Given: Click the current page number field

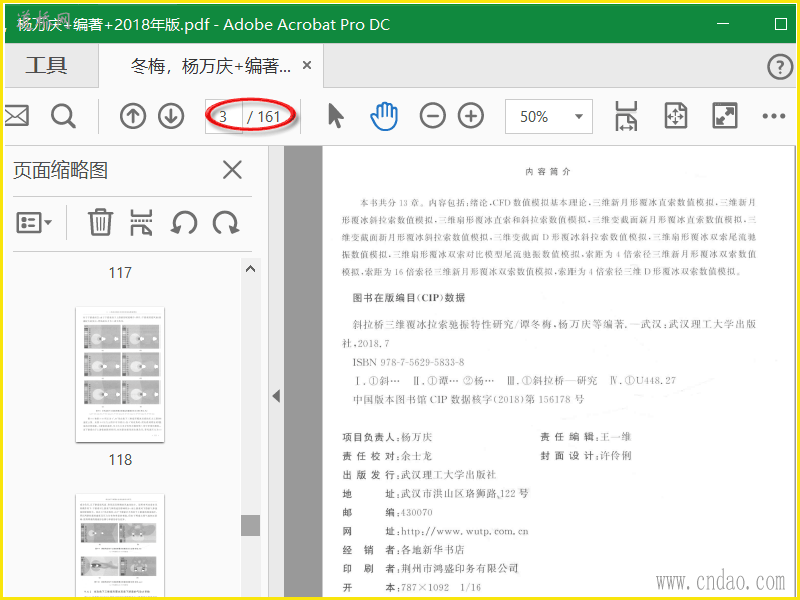Looking at the screenshot, I should tap(223, 117).
